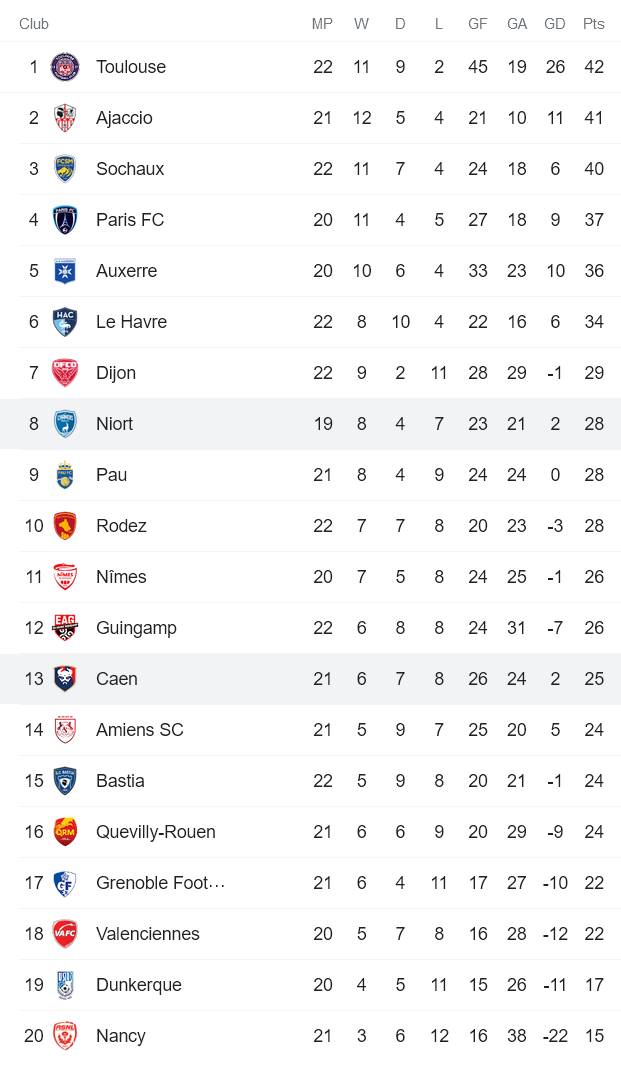Select the Guingamp club badge
This screenshot has height=1072, width=621.
tap(65, 627)
